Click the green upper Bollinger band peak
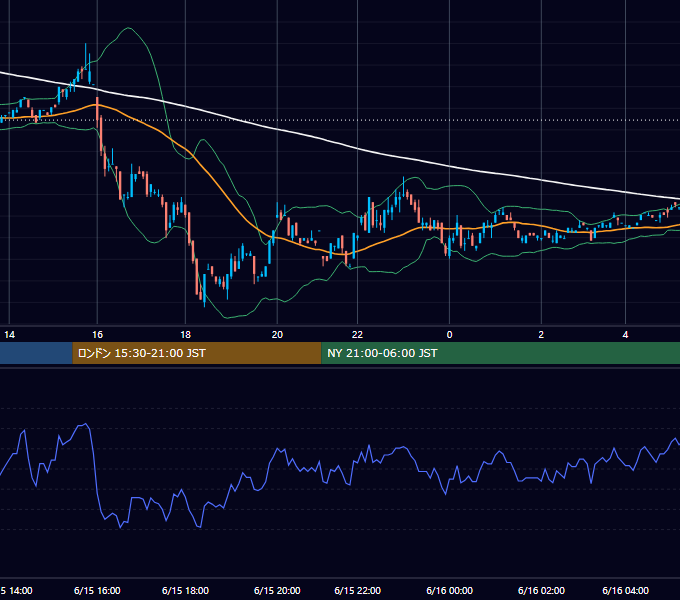 tap(128, 29)
